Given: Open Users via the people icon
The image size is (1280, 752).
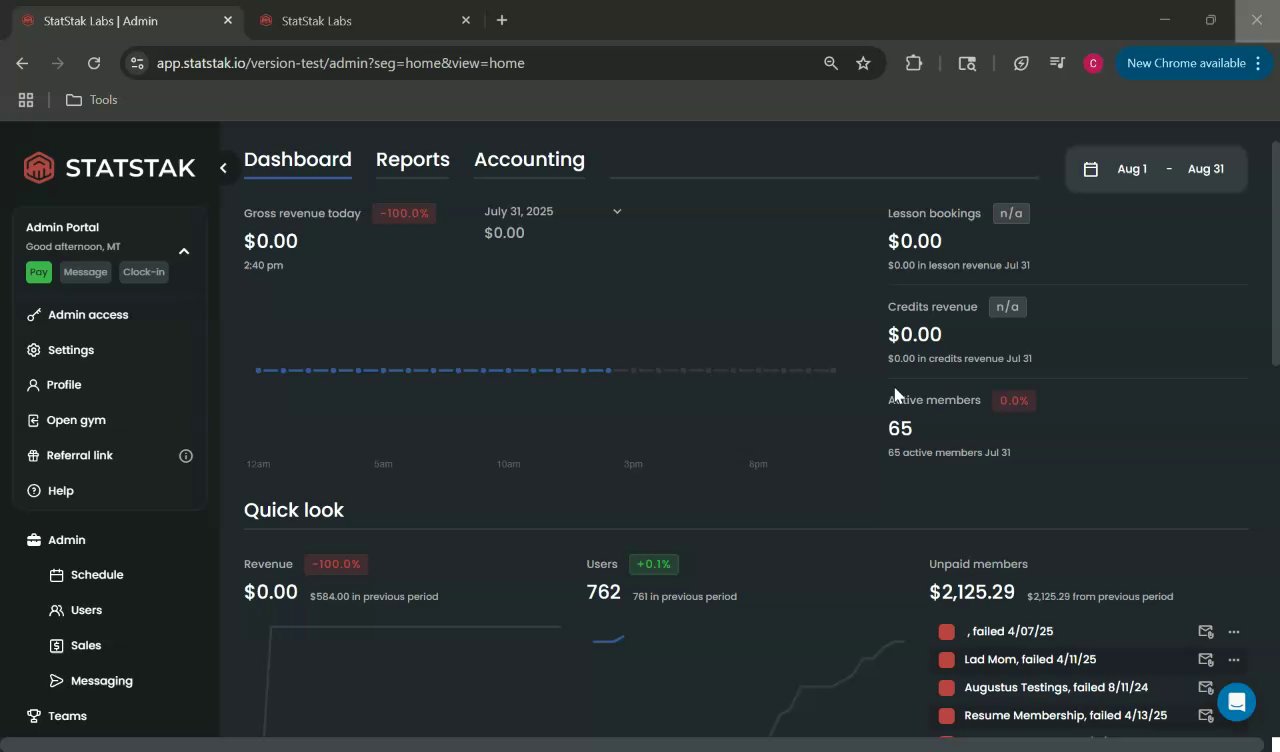Looking at the screenshot, I should pyautogui.click(x=57, y=610).
